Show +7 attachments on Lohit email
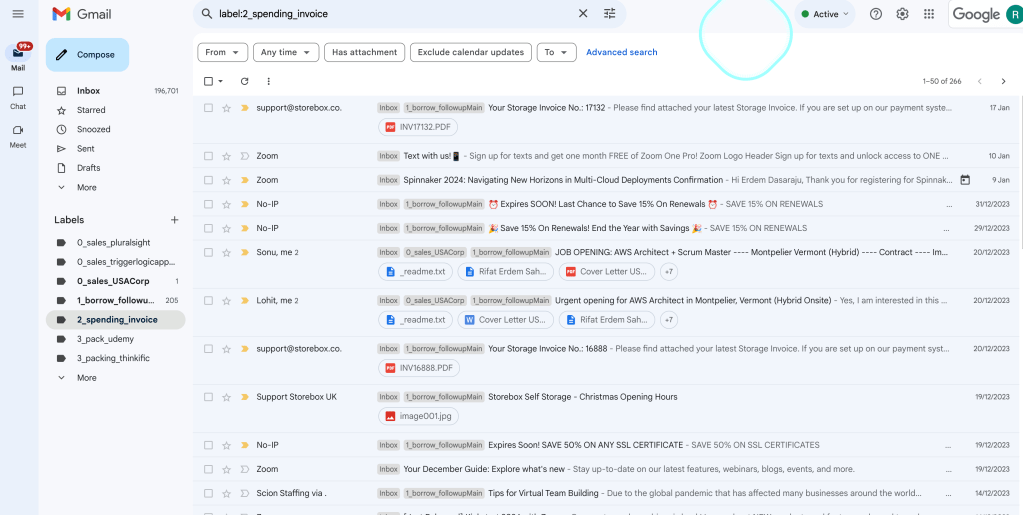The image size is (1023, 515). [669, 320]
